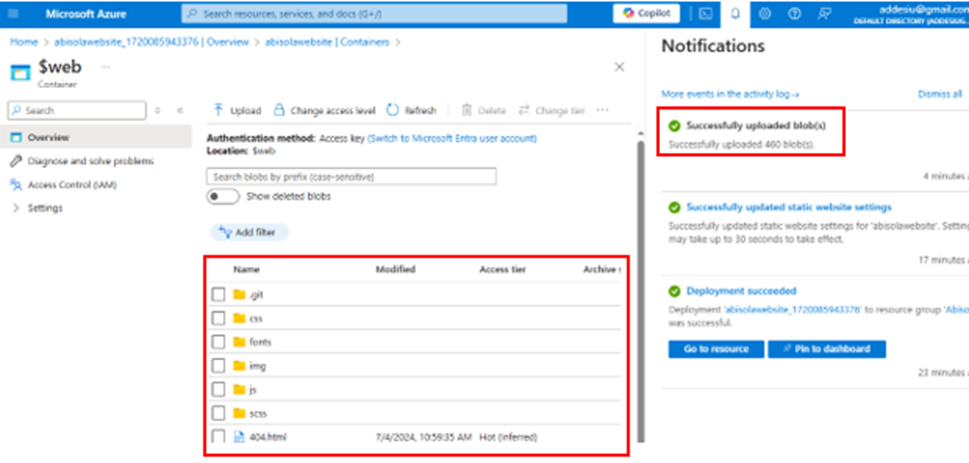This screenshot has height=463, width=969.
Task: Open the scss folder icon
Action: 239,413
